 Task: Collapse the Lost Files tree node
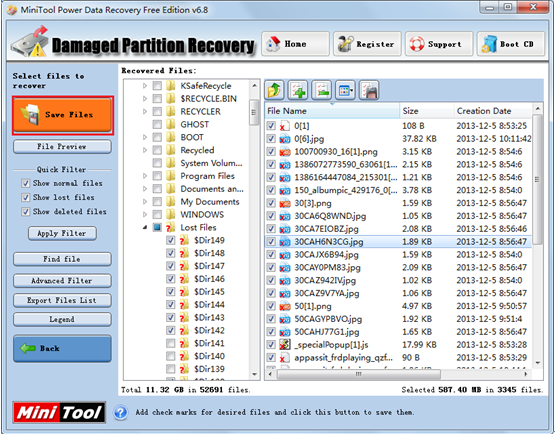(x=145, y=228)
